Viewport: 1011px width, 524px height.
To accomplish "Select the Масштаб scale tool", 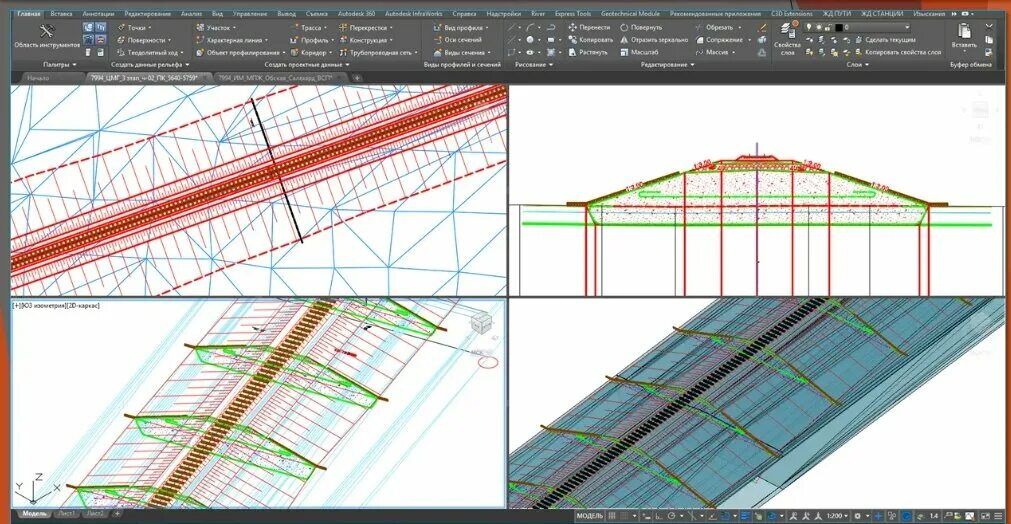I will 639,52.
